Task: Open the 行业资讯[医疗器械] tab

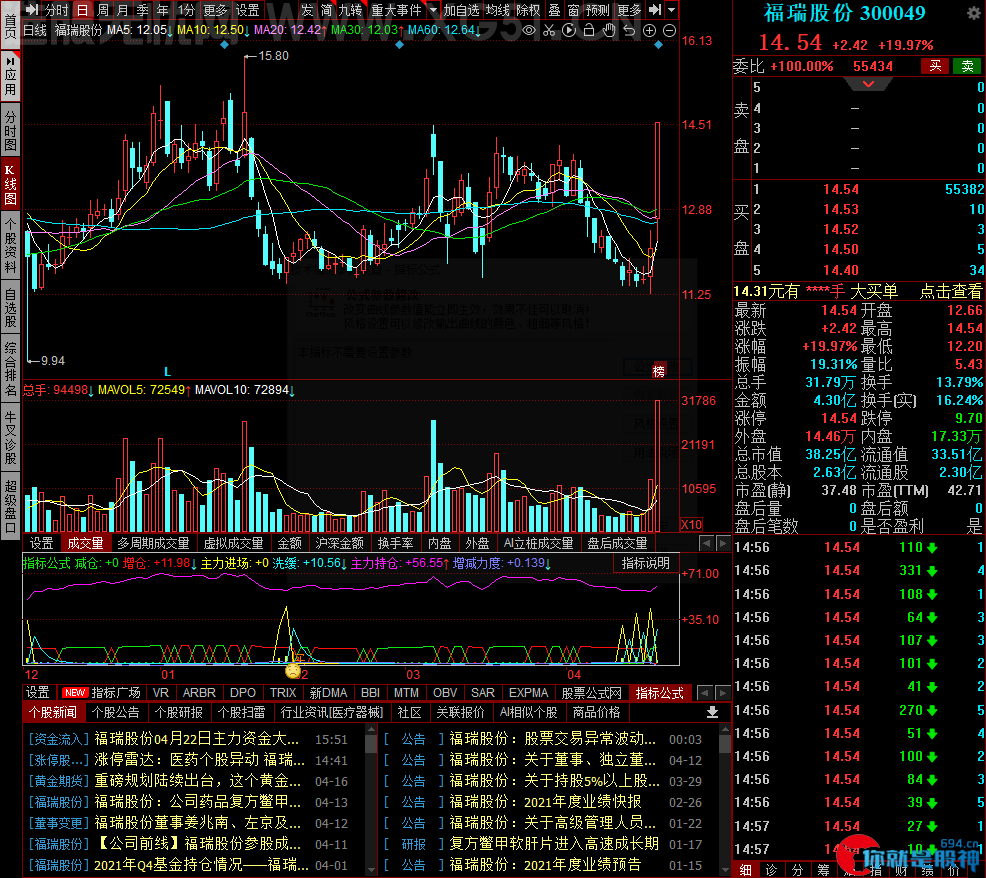Action: click(331, 712)
